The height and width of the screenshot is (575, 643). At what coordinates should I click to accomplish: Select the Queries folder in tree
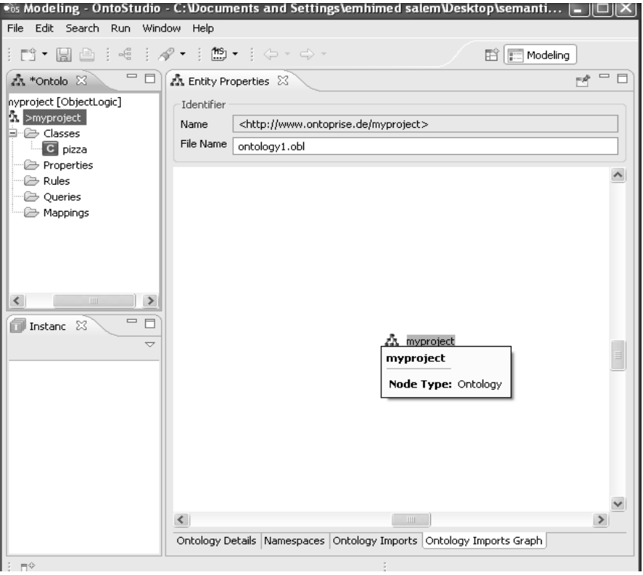[61, 197]
